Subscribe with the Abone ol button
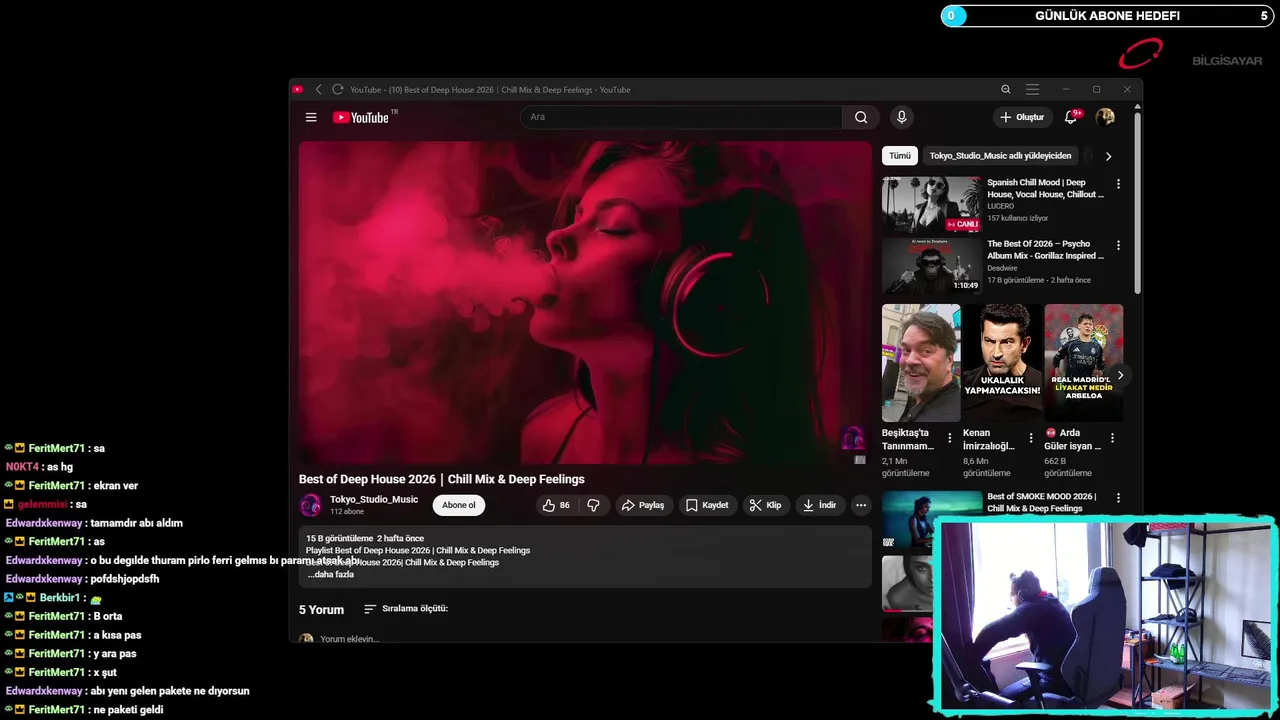 click(459, 505)
